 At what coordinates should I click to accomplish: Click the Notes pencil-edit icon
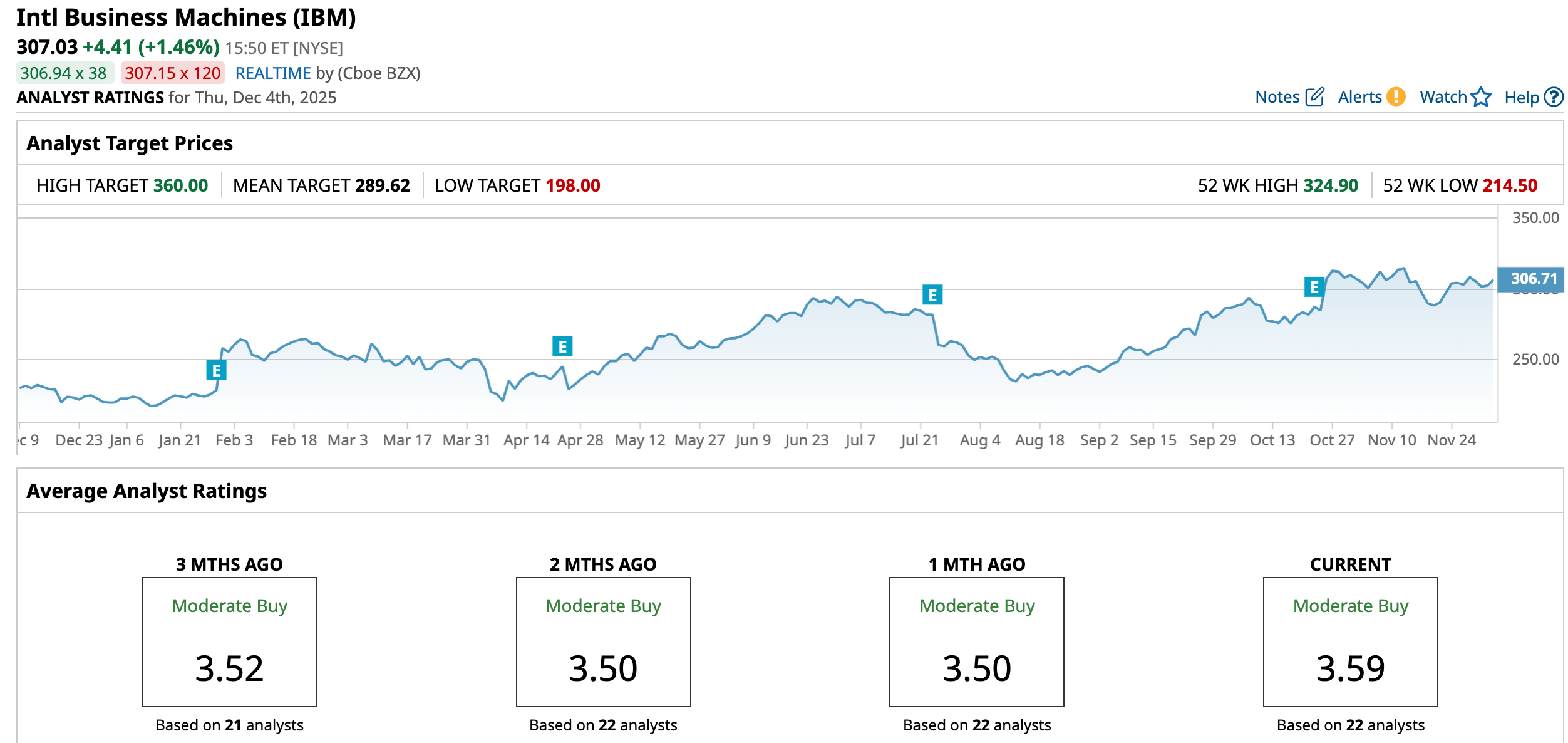pyautogui.click(x=1314, y=97)
